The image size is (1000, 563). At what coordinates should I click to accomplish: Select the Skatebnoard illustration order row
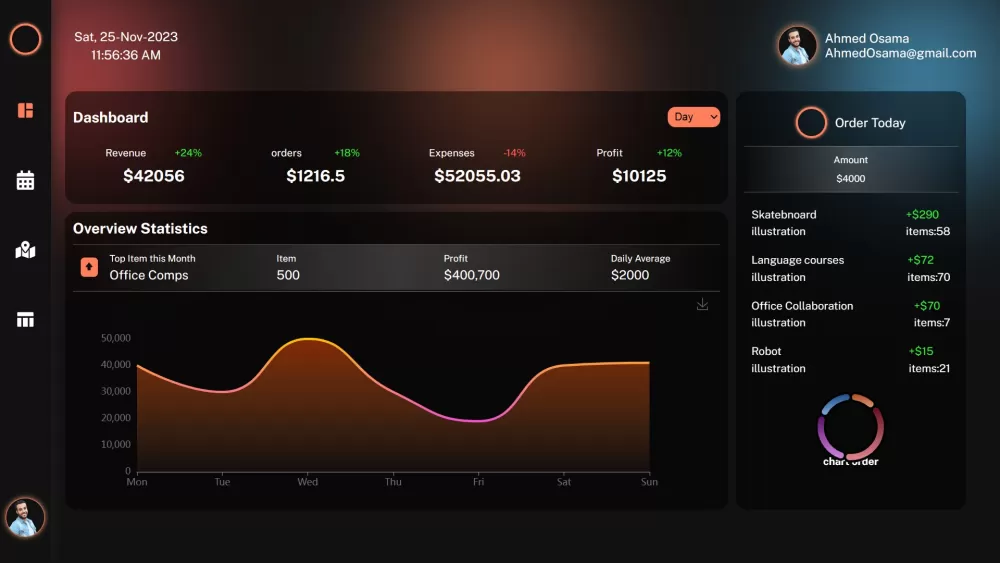pos(850,223)
